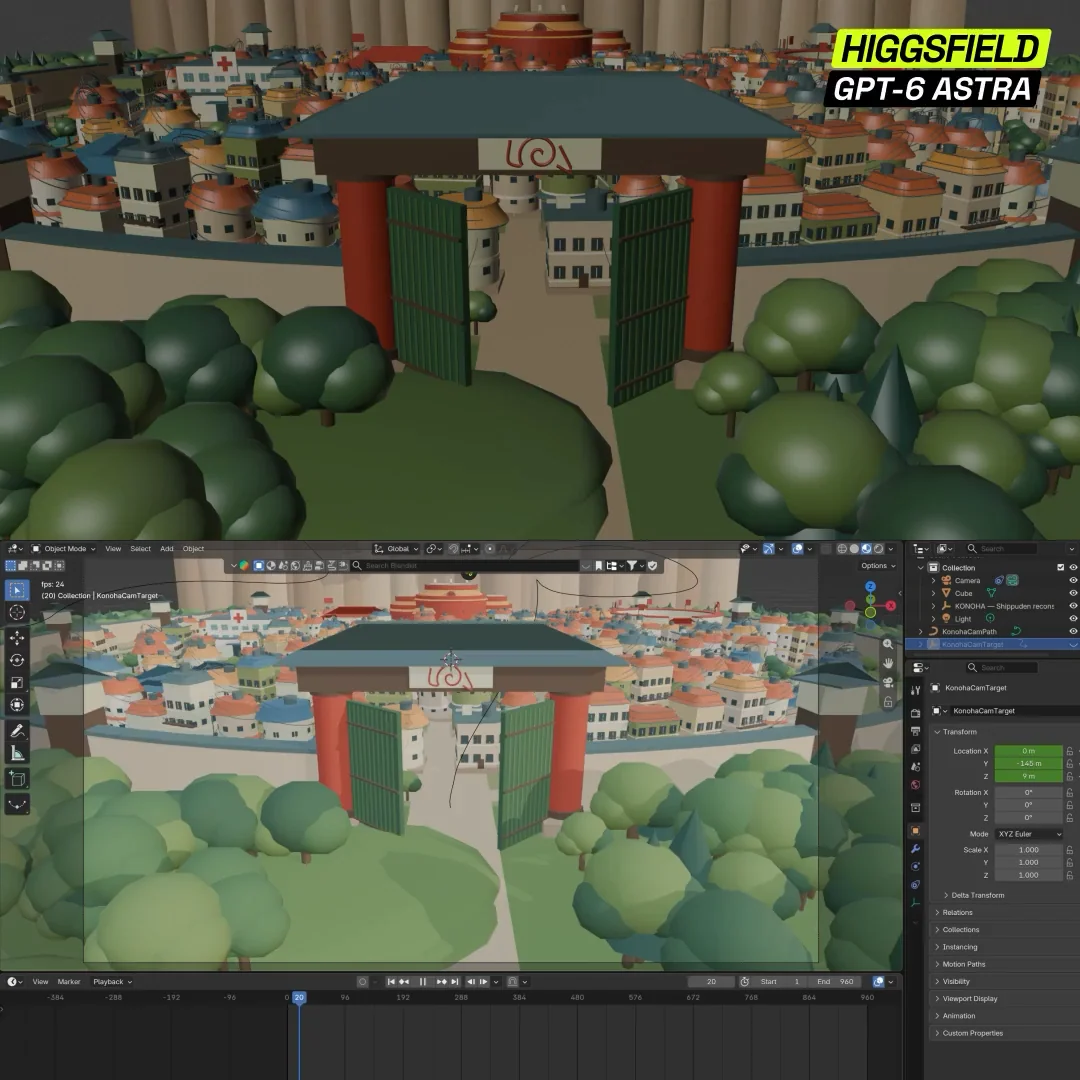Click the red X axis gizmo

tap(891, 605)
